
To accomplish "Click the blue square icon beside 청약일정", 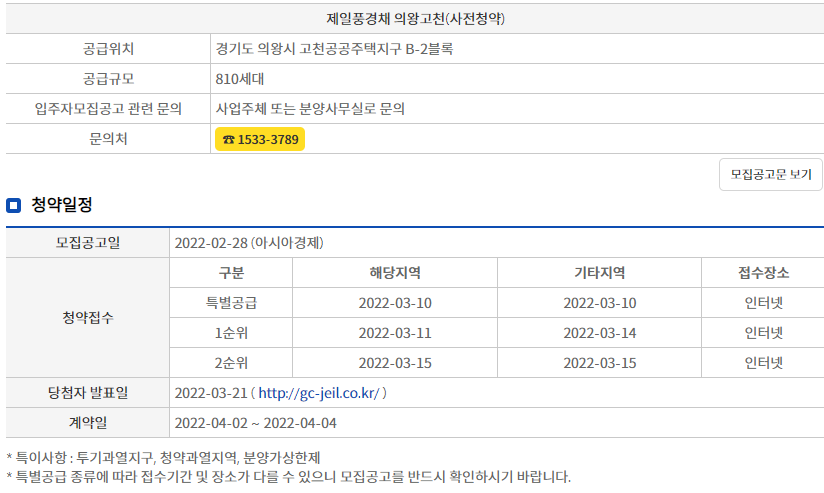I will pos(14,205).
